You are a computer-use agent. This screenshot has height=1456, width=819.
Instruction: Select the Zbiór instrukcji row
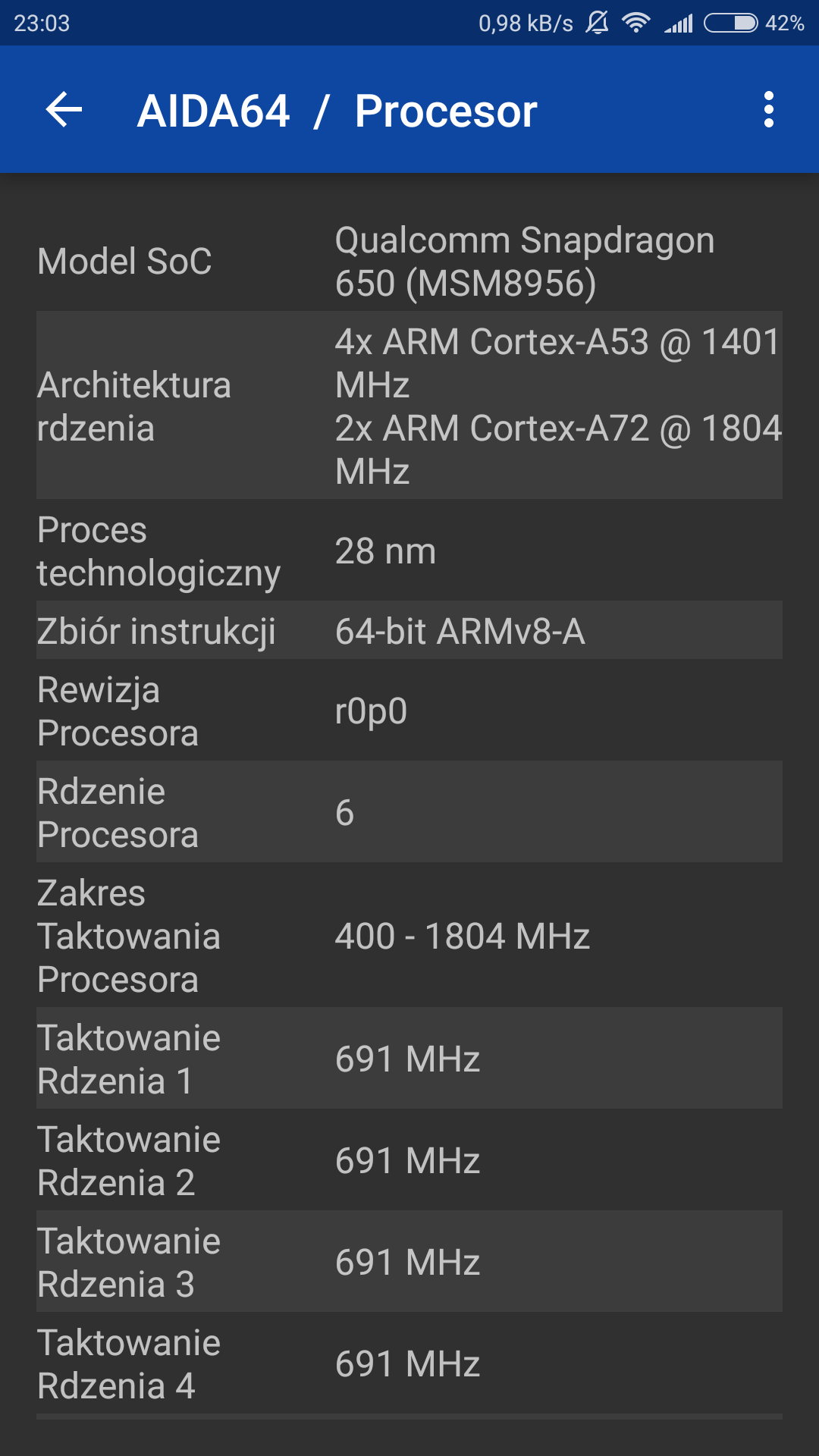[x=409, y=631]
